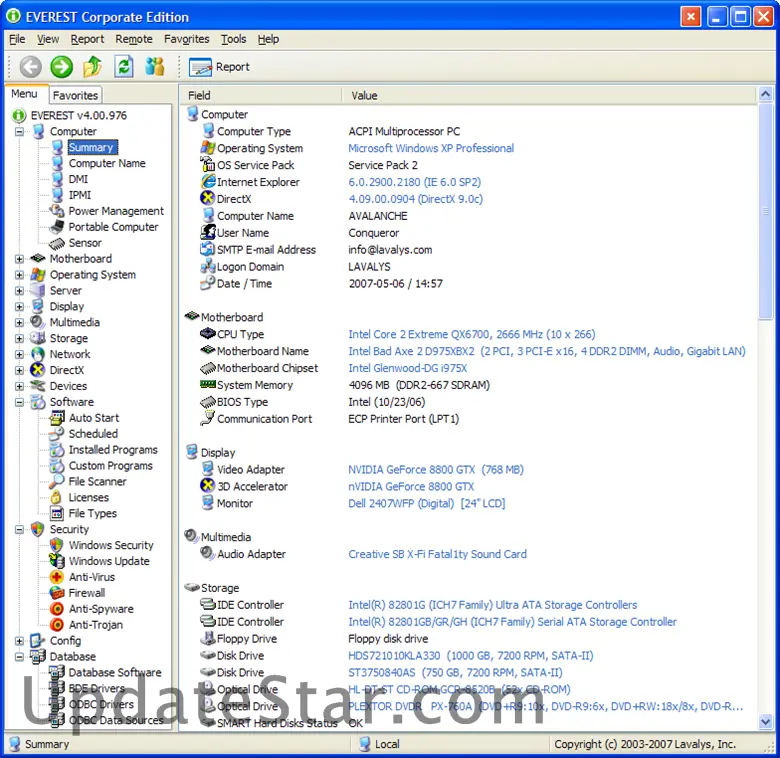Select Installed Programs in the tree

[113, 450]
